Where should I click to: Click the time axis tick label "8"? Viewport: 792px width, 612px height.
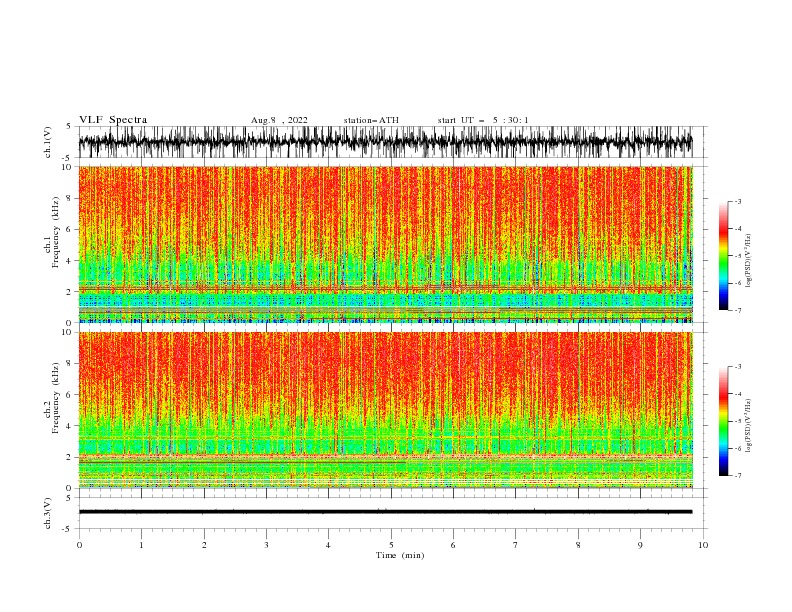[578, 545]
